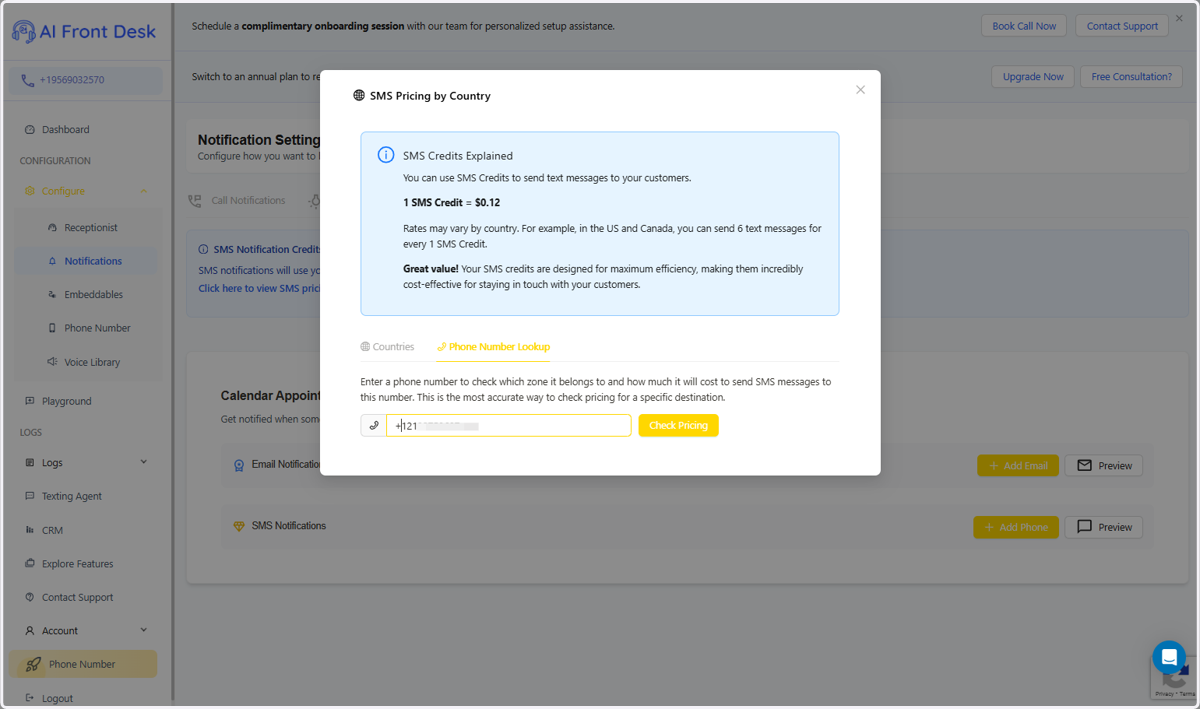1200x709 pixels.
Task: Click the Call Notifications tab
Action: click(x=238, y=201)
